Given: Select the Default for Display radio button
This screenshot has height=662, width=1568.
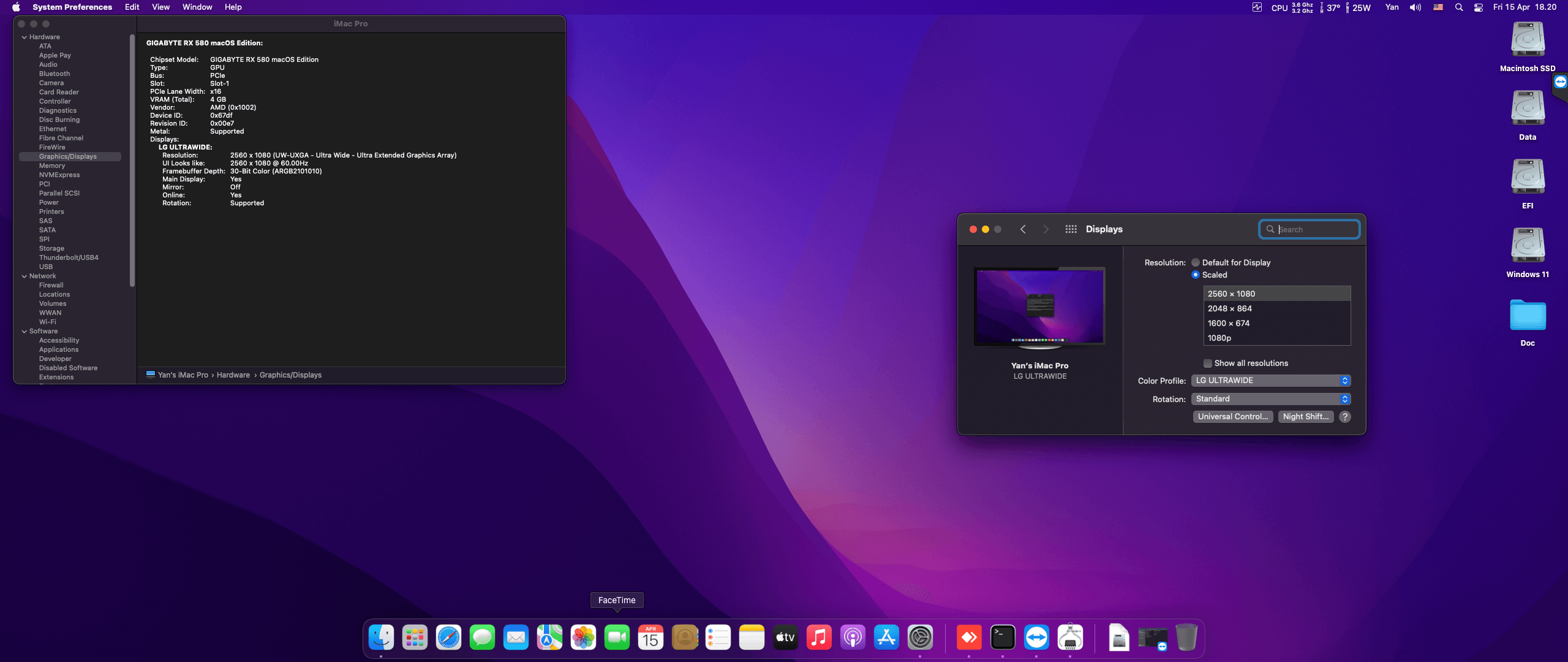Looking at the screenshot, I should (x=1196, y=263).
